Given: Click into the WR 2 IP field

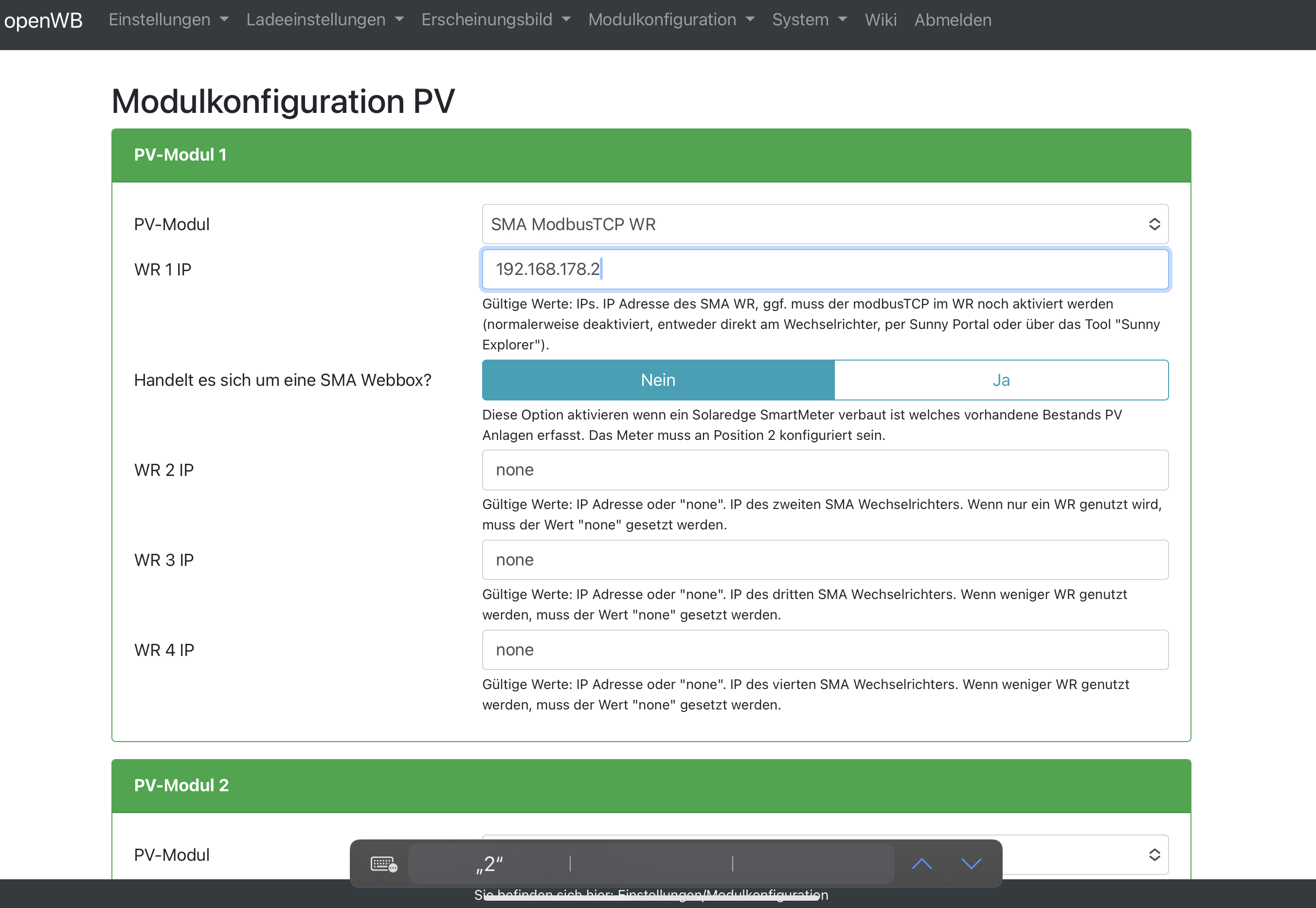Looking at the screenshot, I should [825, 470].
